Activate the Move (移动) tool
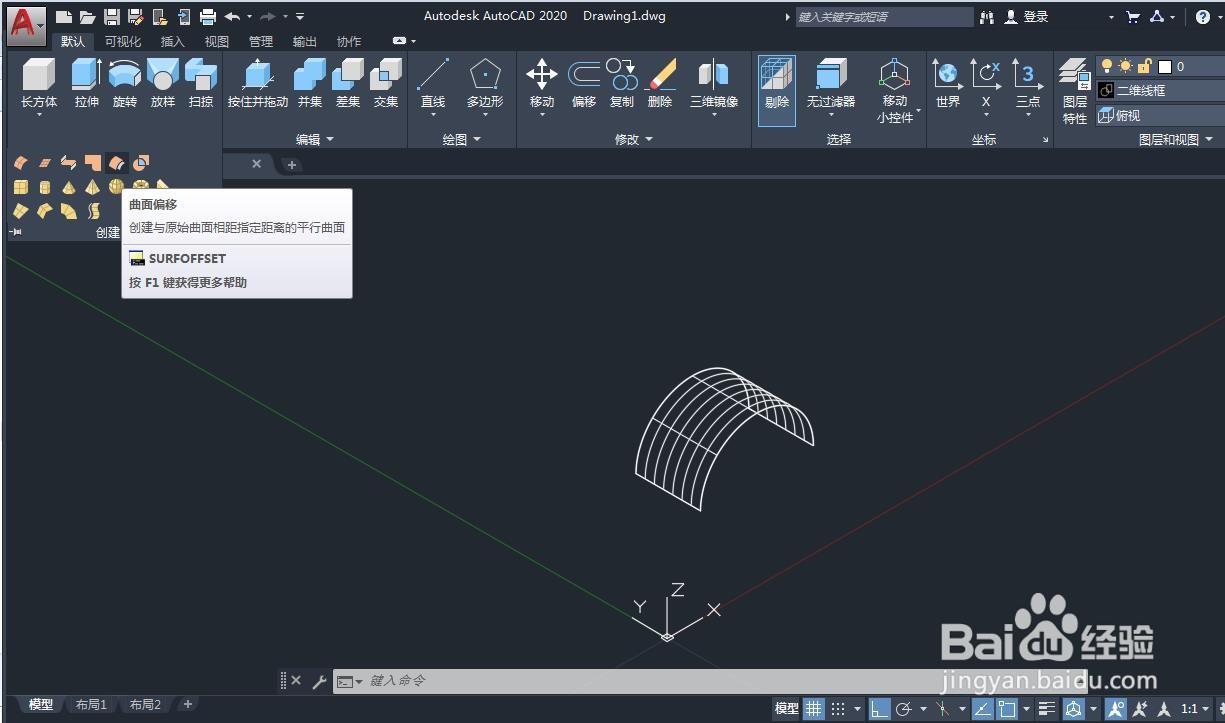The height and width of the screenshot is (723, 1225). (x=542, y=82)
